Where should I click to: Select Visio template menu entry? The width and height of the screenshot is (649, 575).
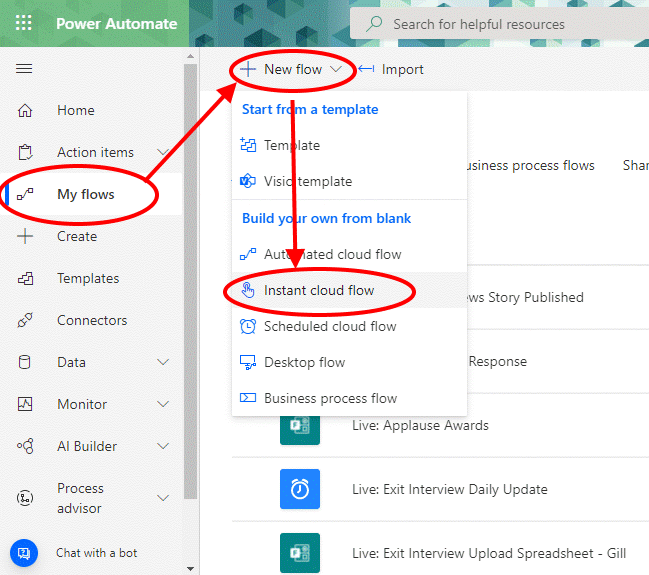349,181
